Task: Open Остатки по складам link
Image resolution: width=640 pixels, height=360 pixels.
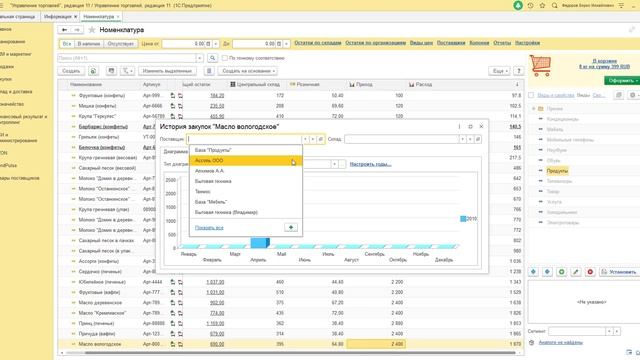Action: [318, 43]
